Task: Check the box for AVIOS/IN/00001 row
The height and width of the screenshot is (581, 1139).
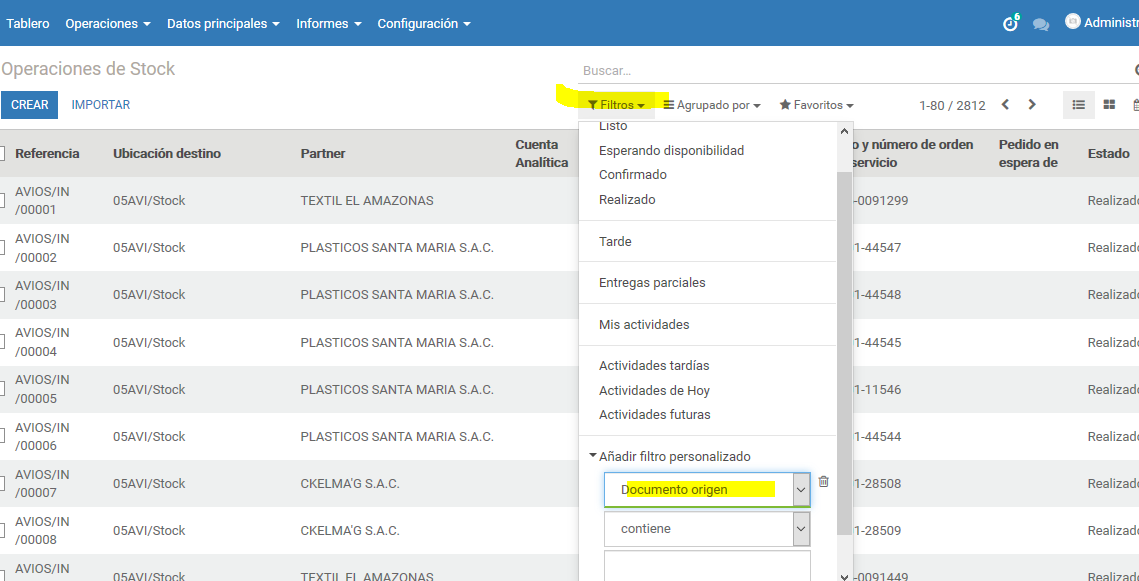Action: (2, 200)
